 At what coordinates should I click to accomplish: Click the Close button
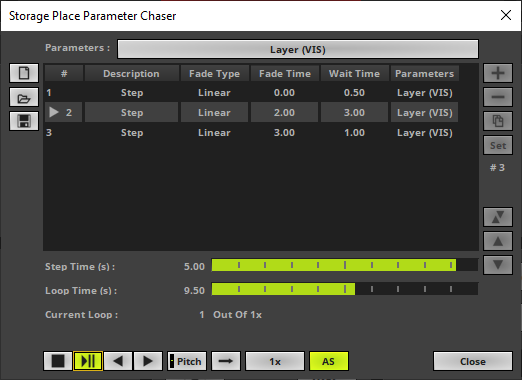[473, 361]
